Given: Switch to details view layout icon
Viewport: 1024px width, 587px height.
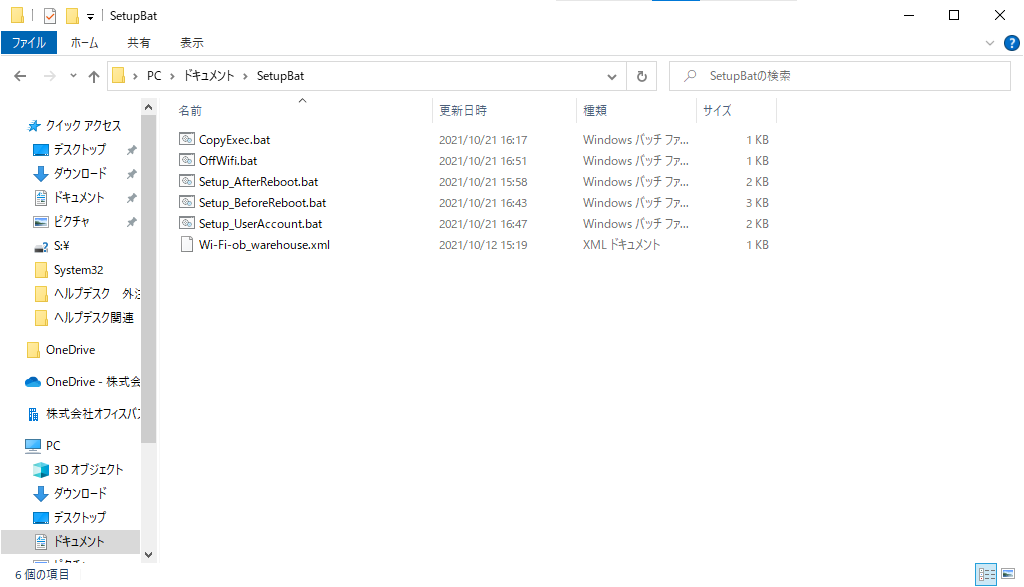Looking at the screenshot, I should (x=987, y=574).
